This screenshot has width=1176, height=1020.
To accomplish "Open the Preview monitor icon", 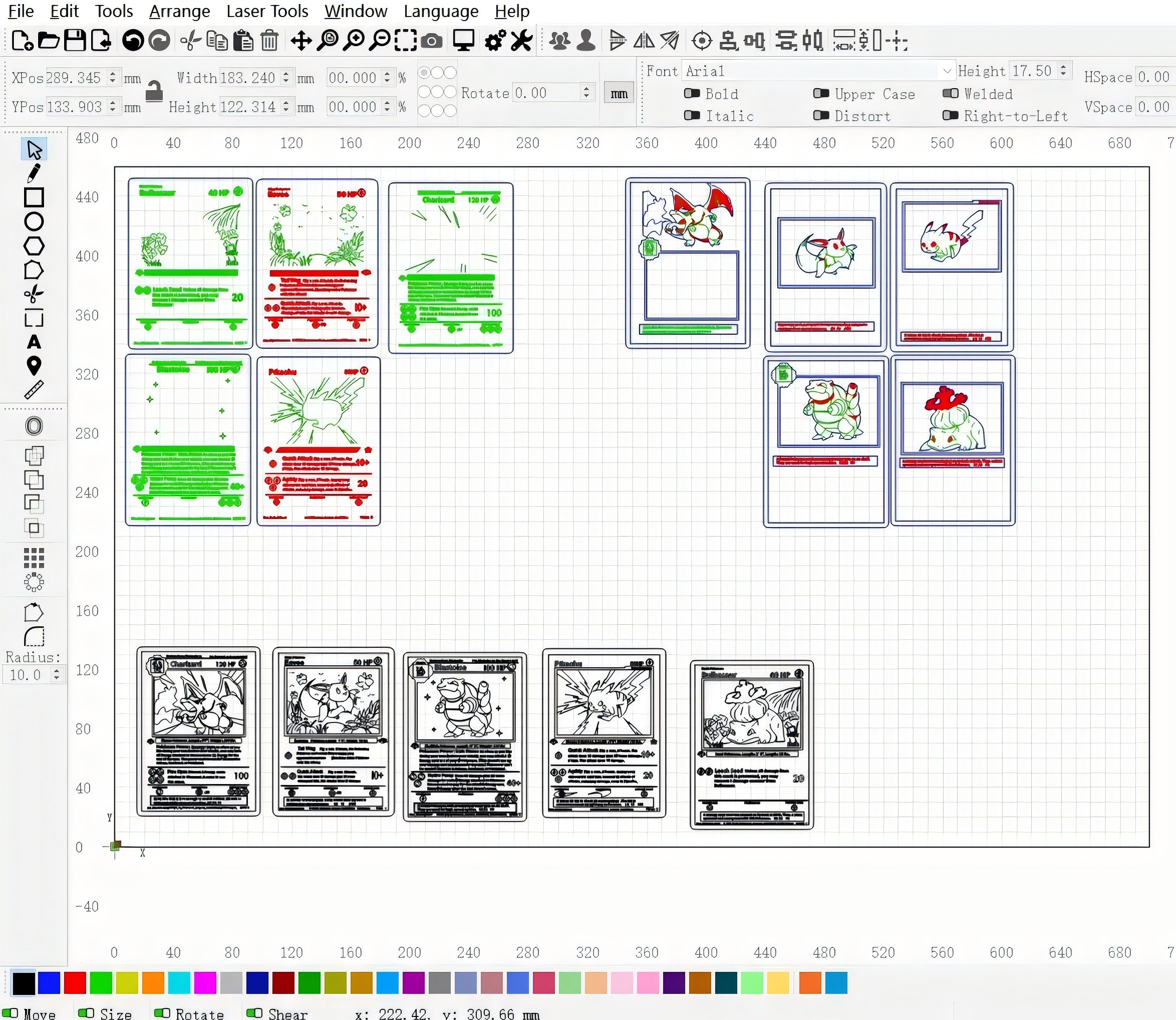I will click(464, 41).
